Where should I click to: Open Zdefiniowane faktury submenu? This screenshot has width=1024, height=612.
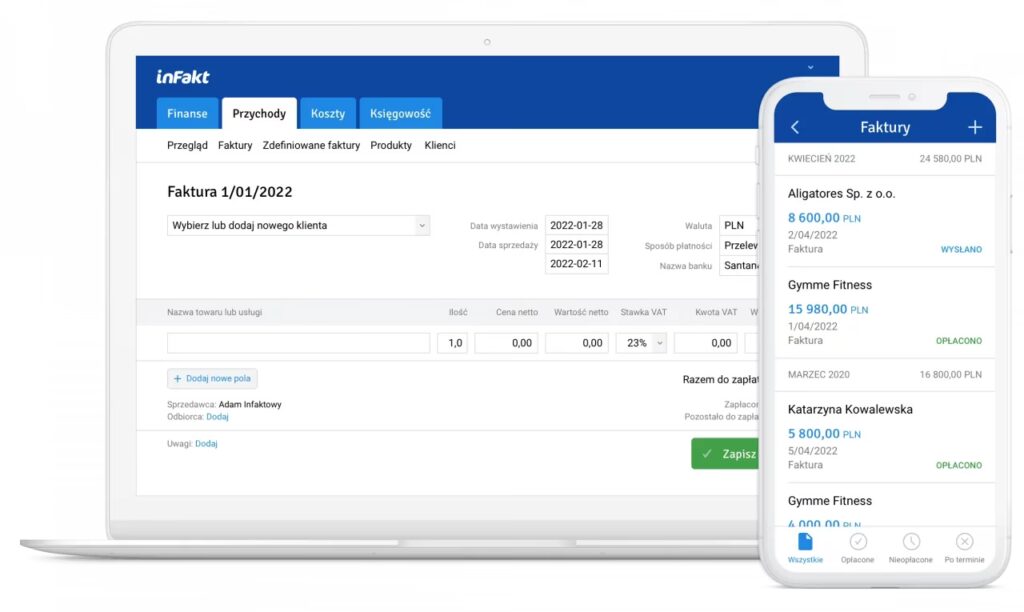tap(311, 146)
